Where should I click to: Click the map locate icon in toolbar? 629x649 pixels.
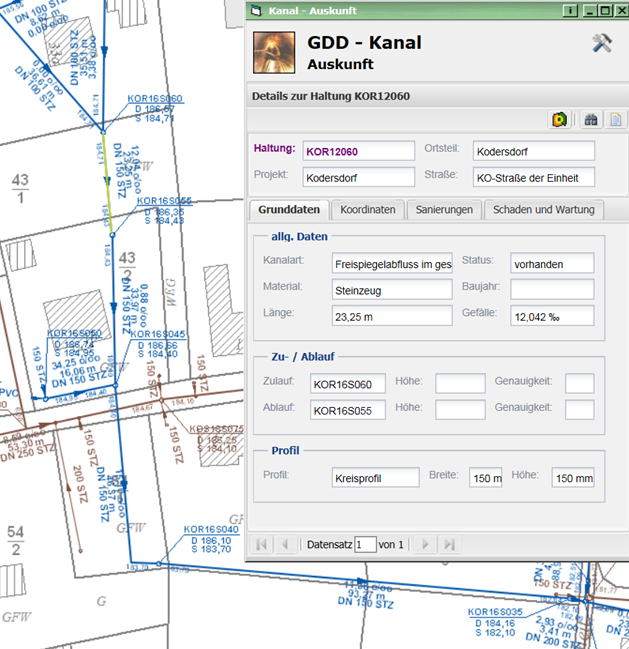[559, 120]
